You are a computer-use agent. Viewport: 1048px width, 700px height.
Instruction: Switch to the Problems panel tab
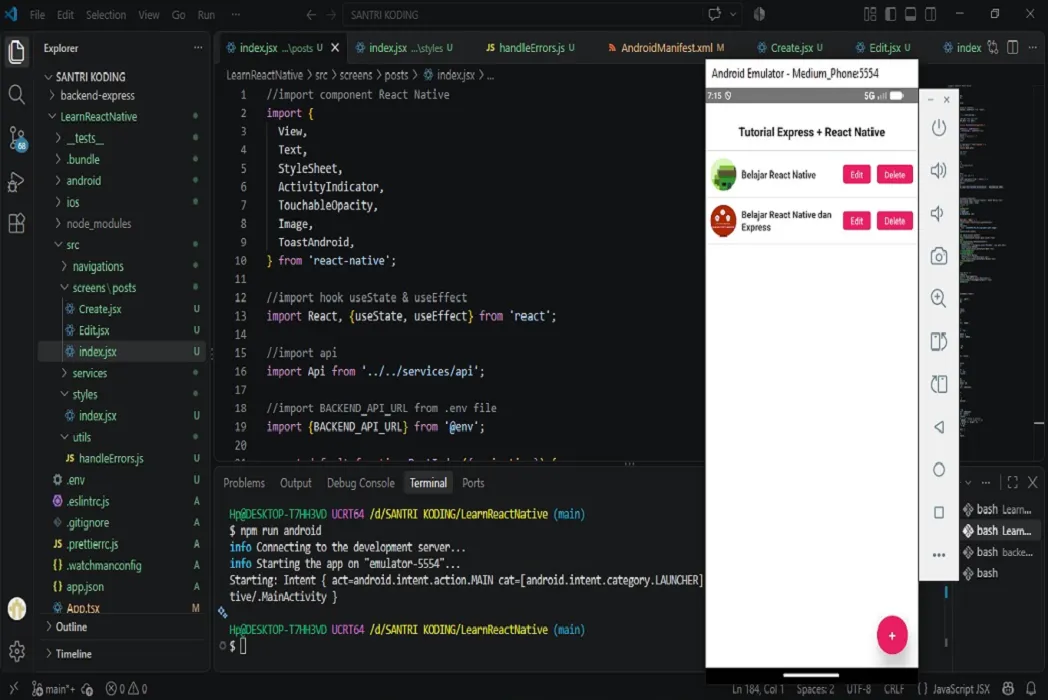click(244, 483)
